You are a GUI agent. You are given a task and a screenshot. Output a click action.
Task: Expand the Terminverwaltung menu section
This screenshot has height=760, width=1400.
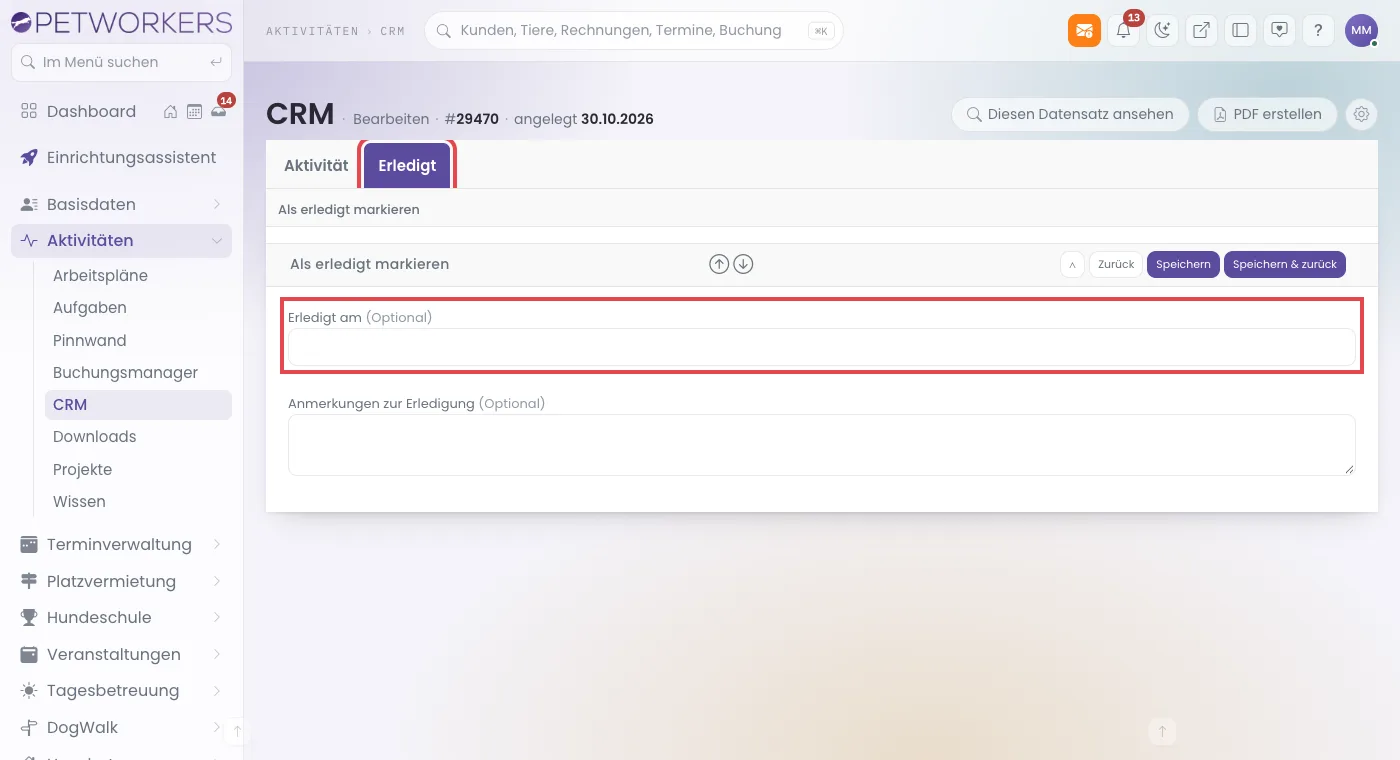(121, 544)
